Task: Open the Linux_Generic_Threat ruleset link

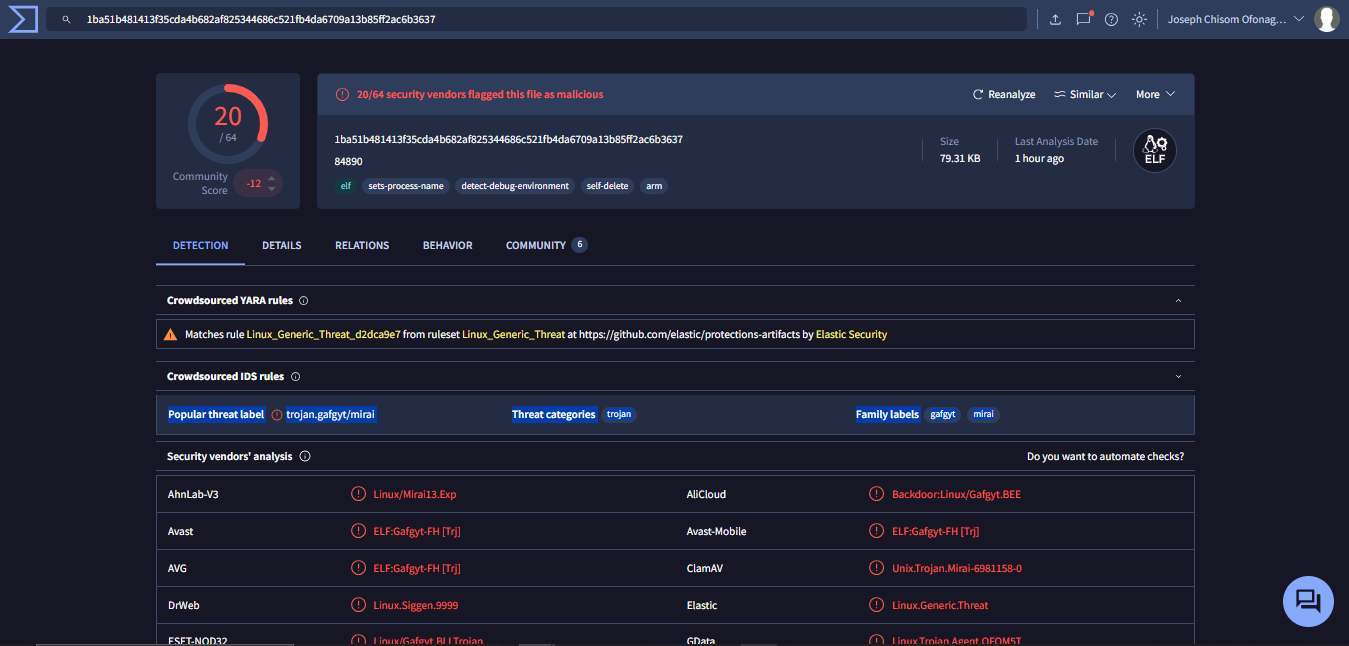Action: point(513,334)
